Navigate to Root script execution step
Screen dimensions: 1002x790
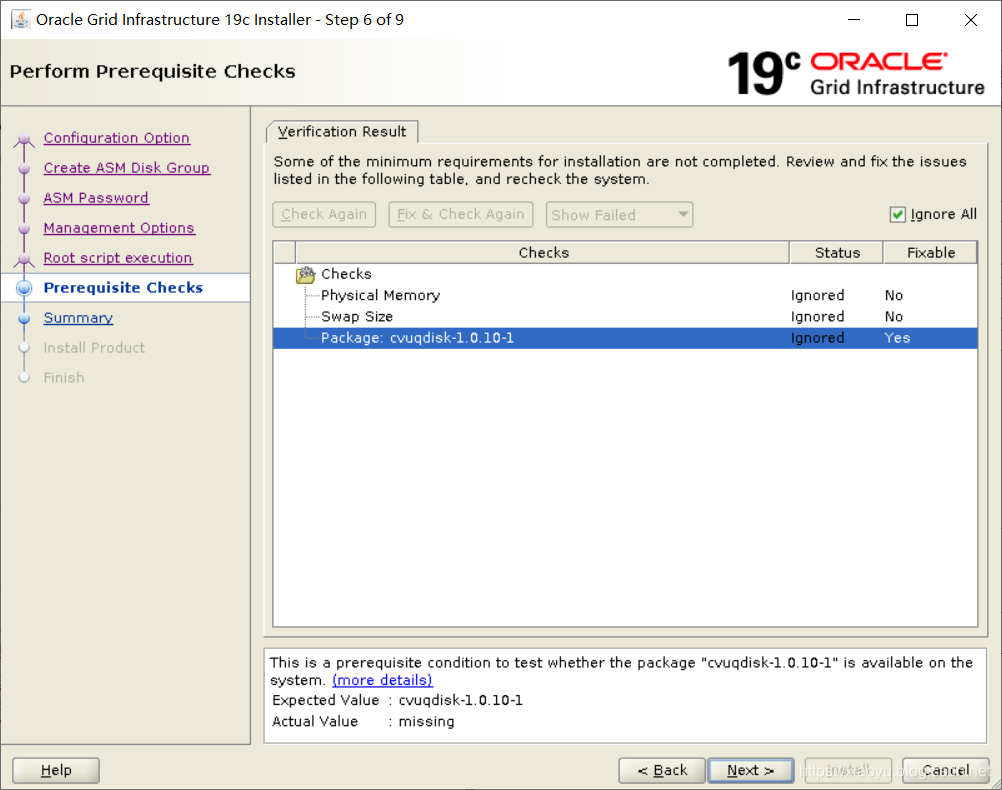click(x=118, y=258)
